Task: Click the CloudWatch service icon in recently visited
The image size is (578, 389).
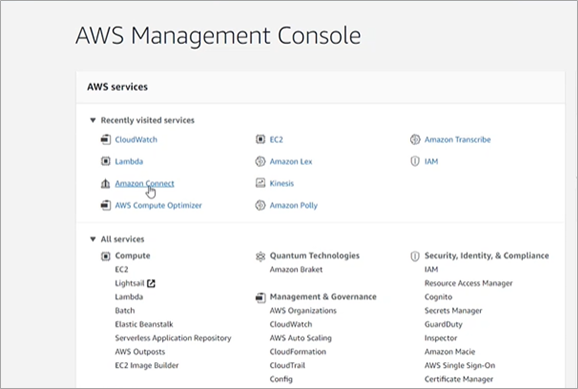Action: pos(105,140)
